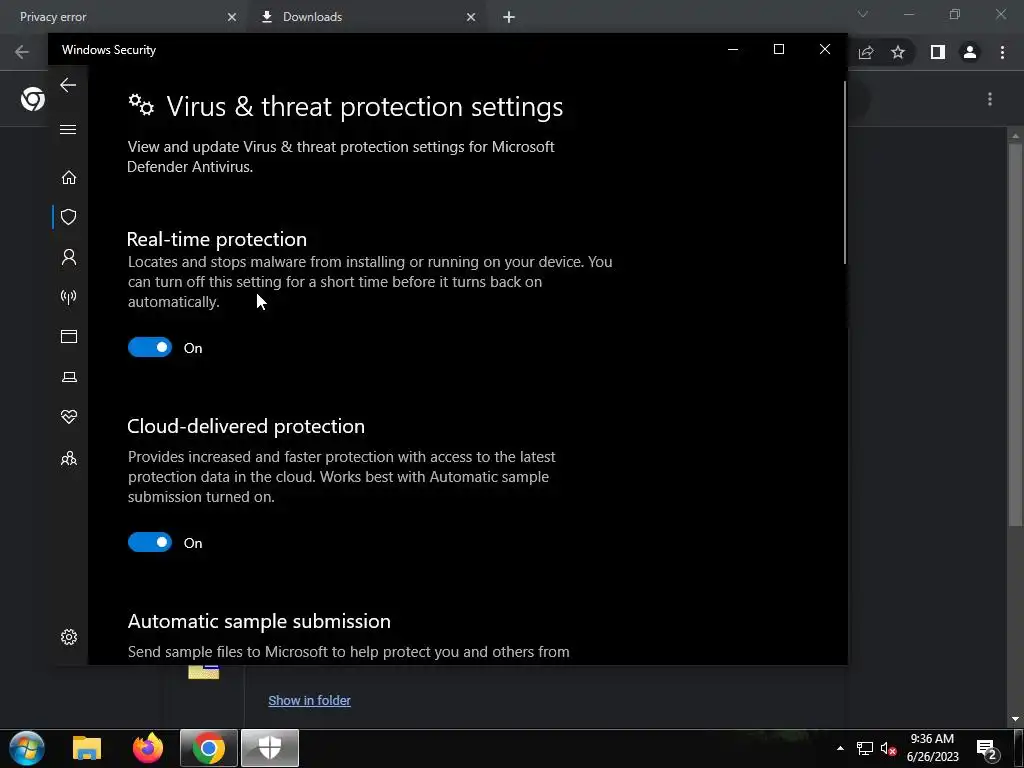Click Chrome's back navigation arrow

(22, 52)
